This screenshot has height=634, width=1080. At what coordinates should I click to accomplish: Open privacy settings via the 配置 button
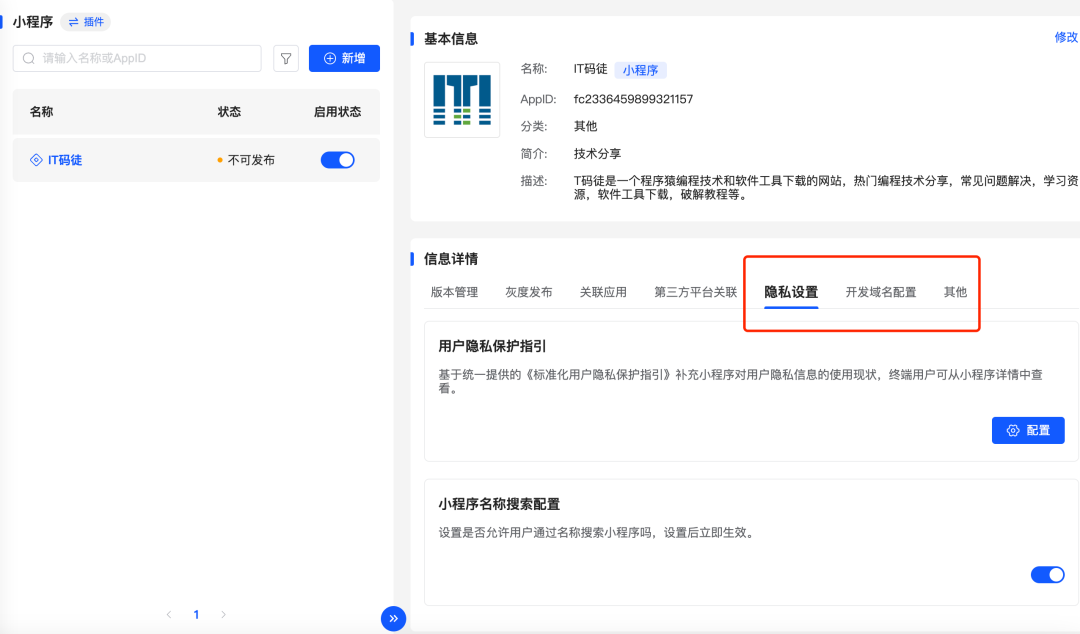(1028, 430)
